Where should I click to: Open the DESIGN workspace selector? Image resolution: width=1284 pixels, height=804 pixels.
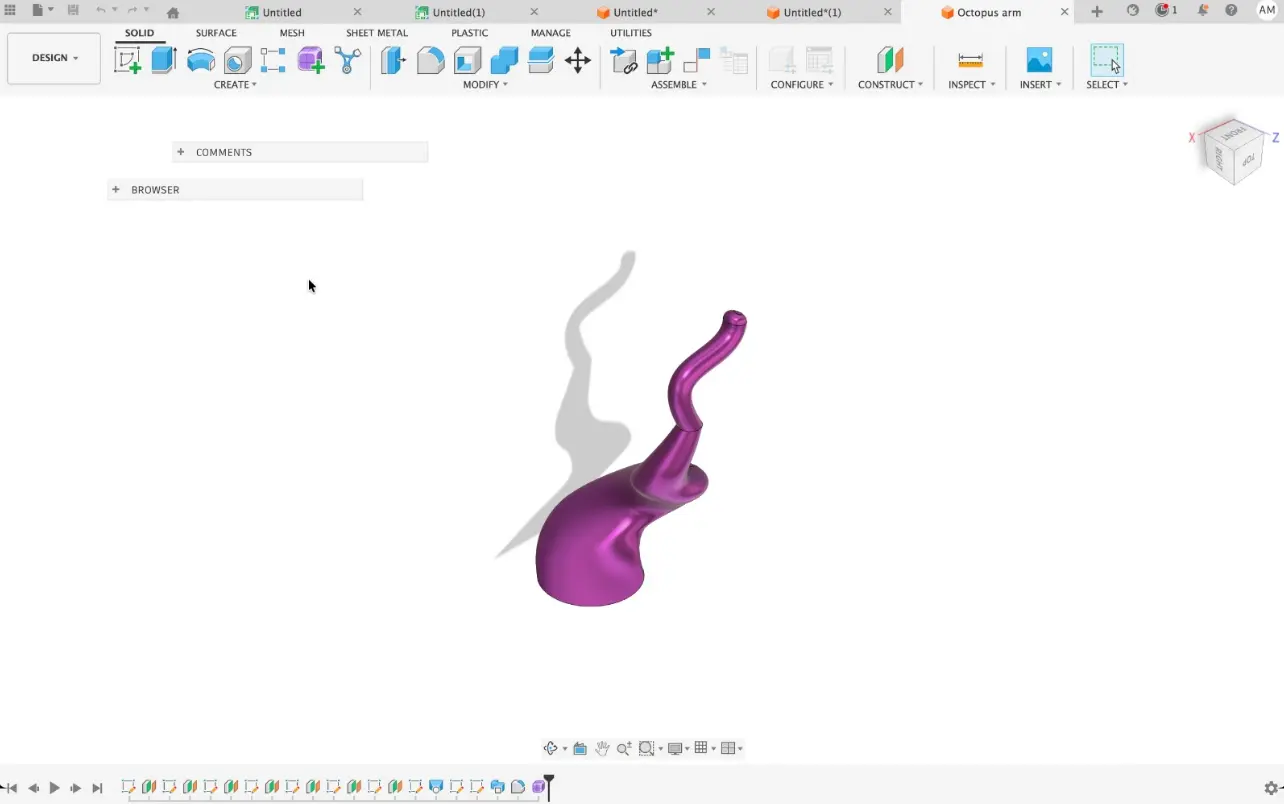[x=53, y=58]
